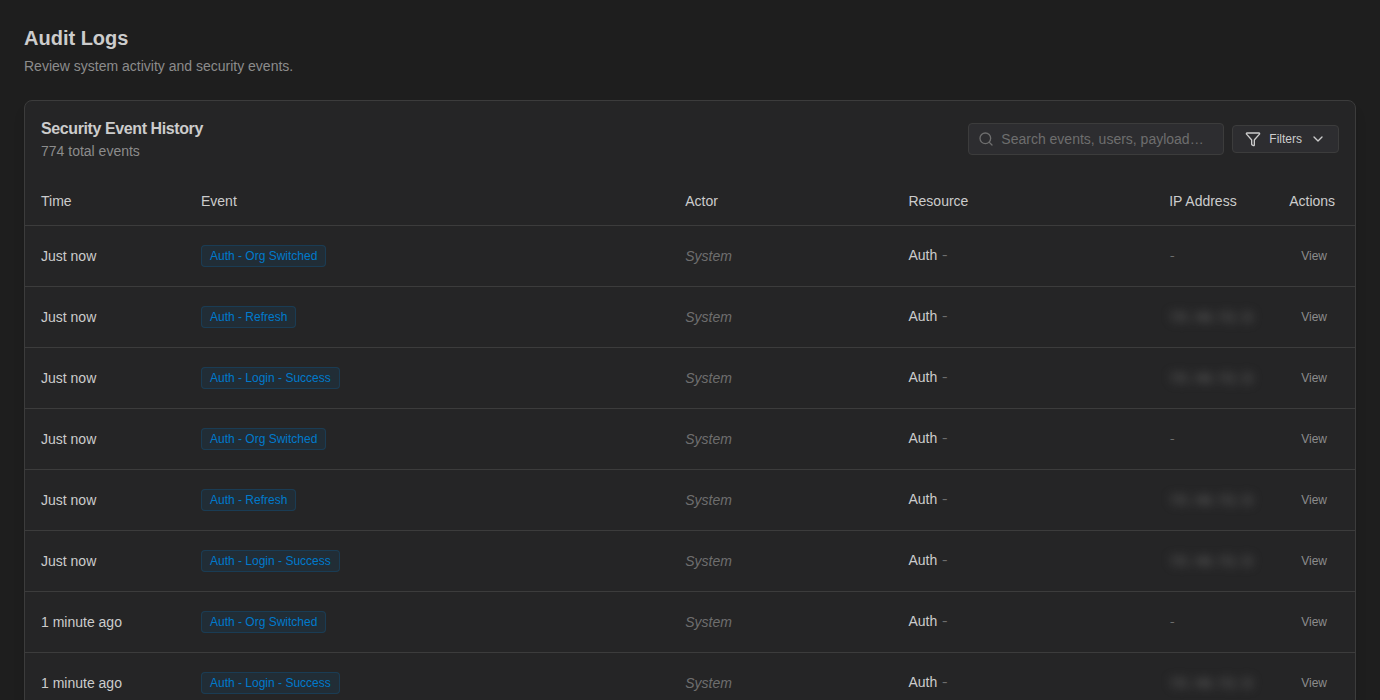Click the Actor column header

701,201
